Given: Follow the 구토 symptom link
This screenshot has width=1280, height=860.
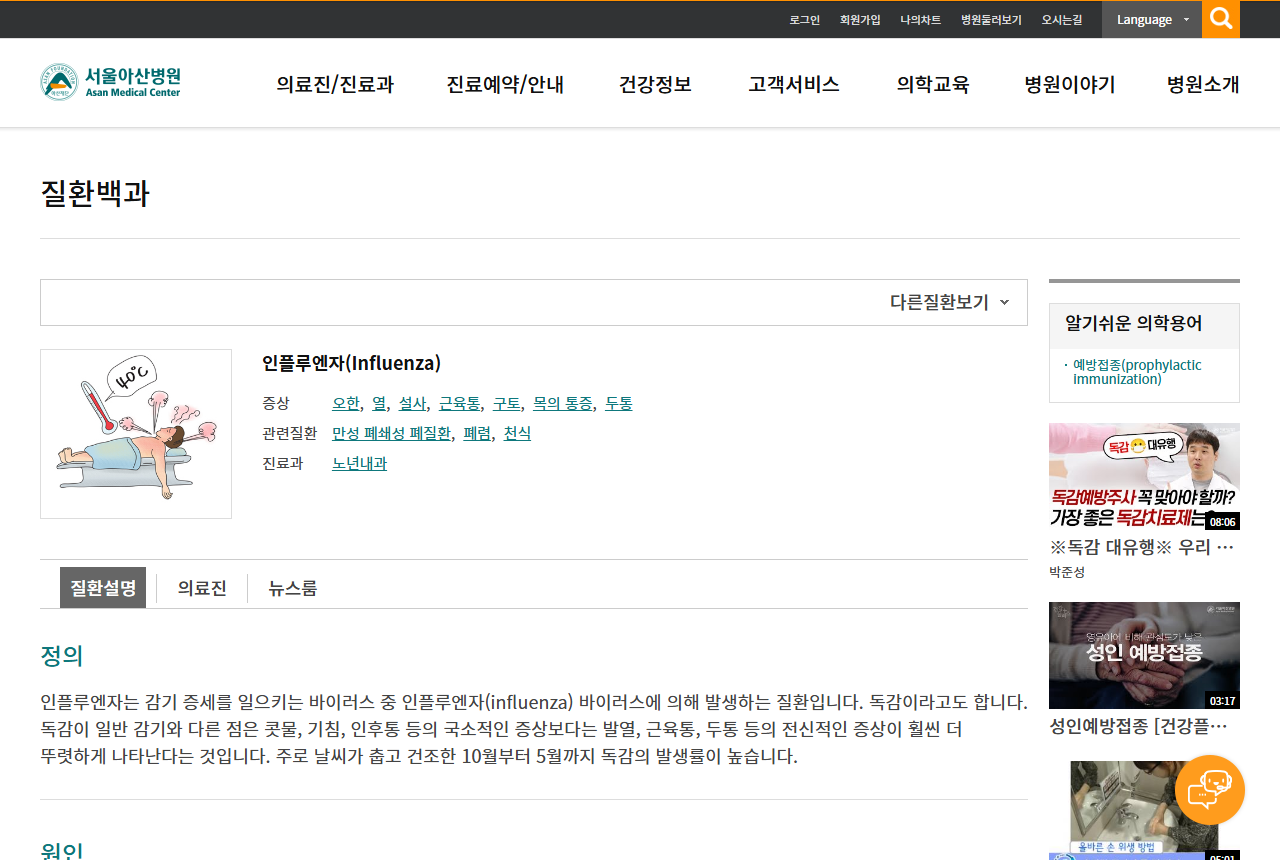Looking at the screenshot, I should (507, 403).
